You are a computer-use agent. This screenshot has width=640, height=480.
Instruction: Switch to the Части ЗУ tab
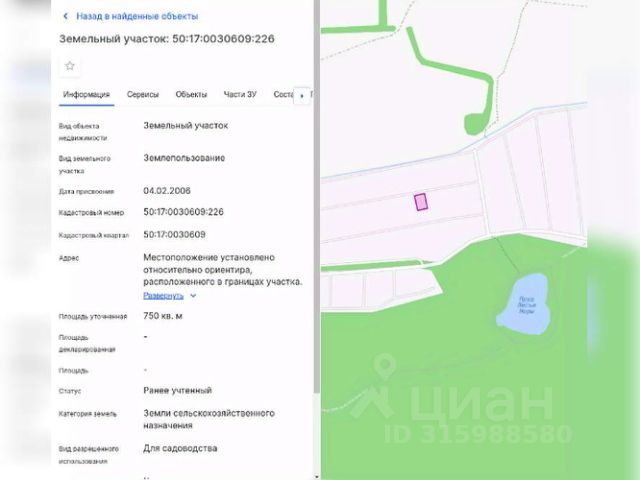click(x=240, y=94)
